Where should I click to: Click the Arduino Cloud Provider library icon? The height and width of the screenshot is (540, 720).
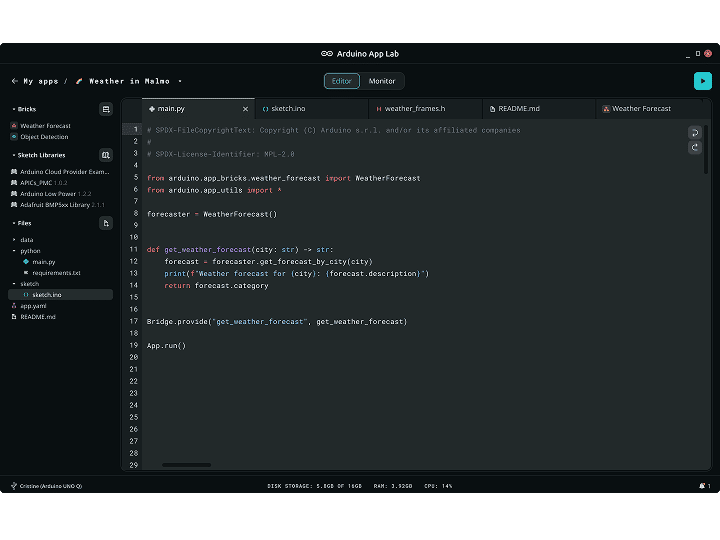click(x=14, y=172)
